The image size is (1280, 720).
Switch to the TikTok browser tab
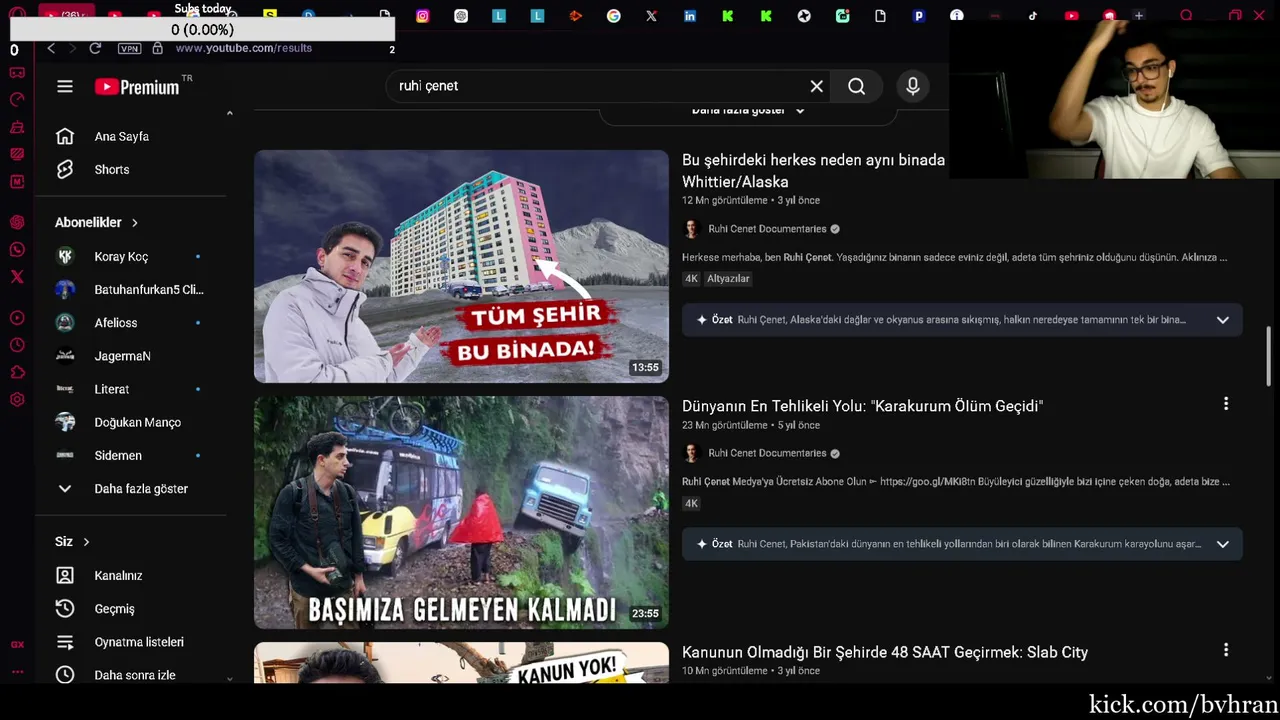tap(1033, 16)
